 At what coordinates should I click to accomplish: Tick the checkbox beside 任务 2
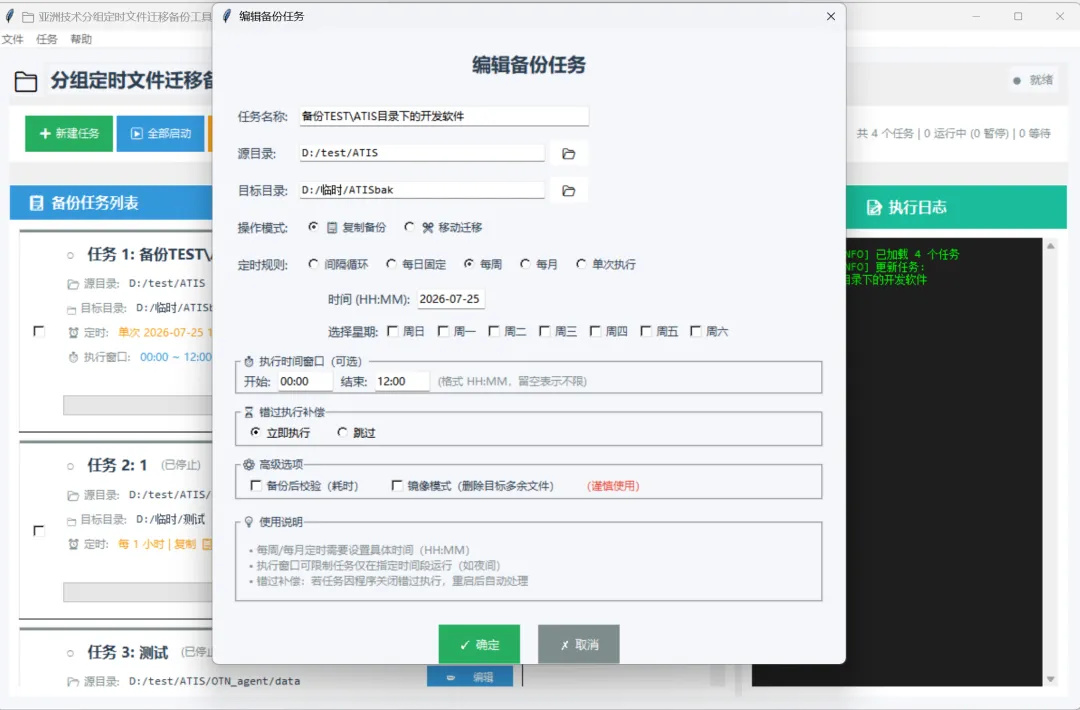39,531
